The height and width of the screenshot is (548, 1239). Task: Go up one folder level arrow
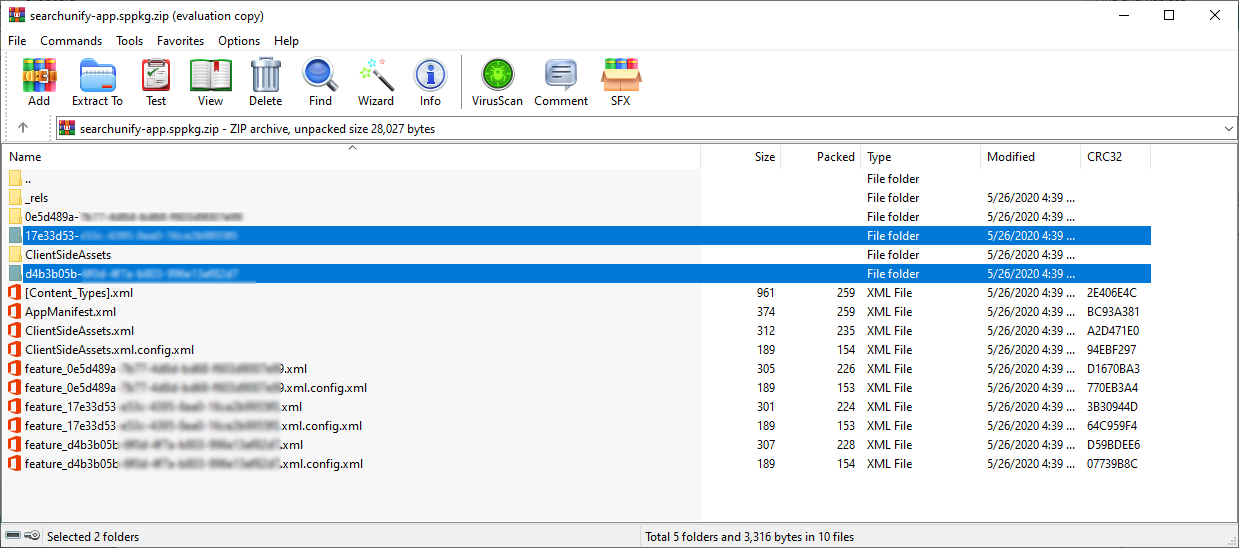point(23,128)
